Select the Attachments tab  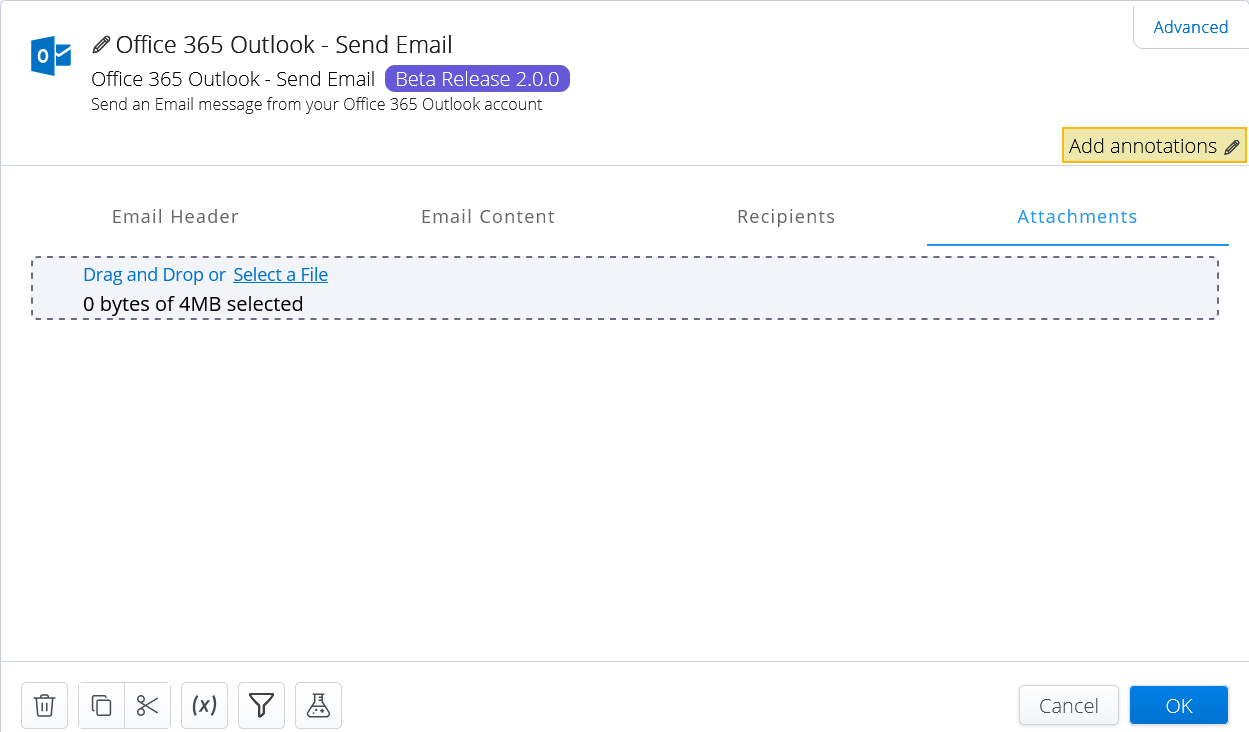(x=1077, y=216)
